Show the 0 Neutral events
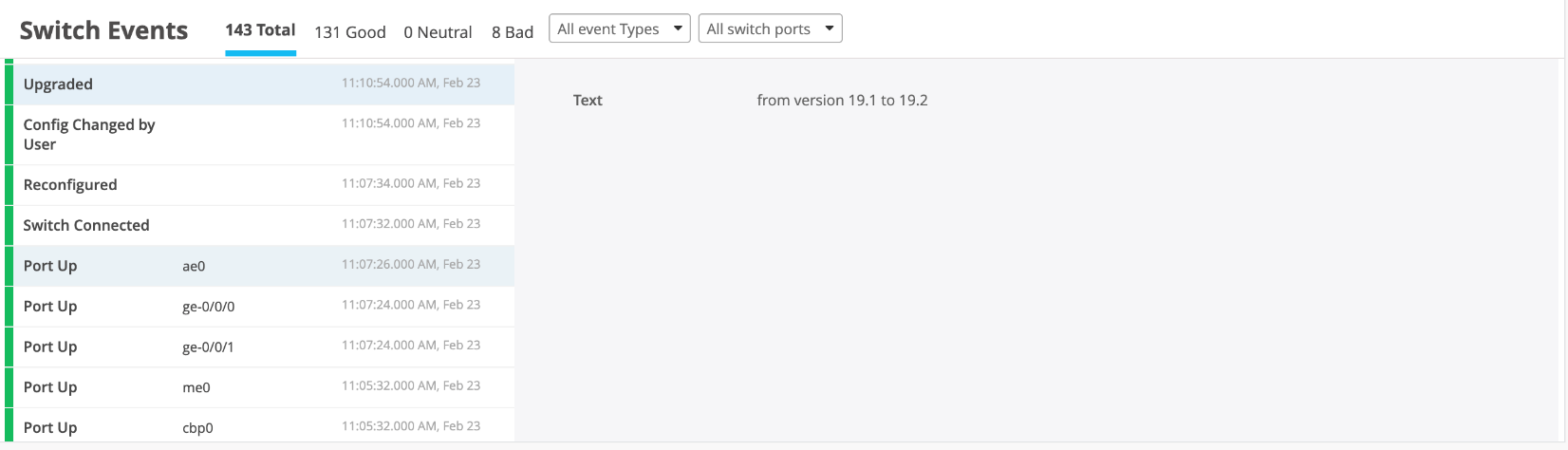 pos(438,32)
